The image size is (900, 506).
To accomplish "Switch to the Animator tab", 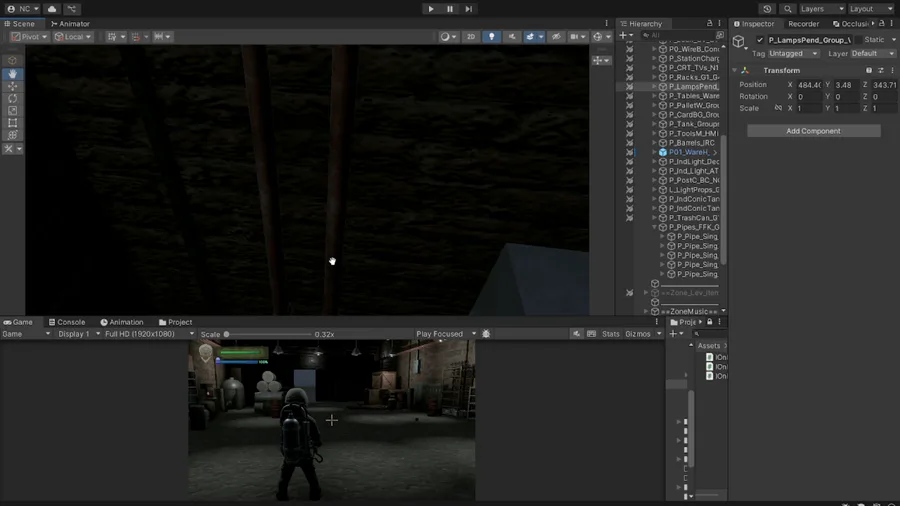I will [70, 24].
